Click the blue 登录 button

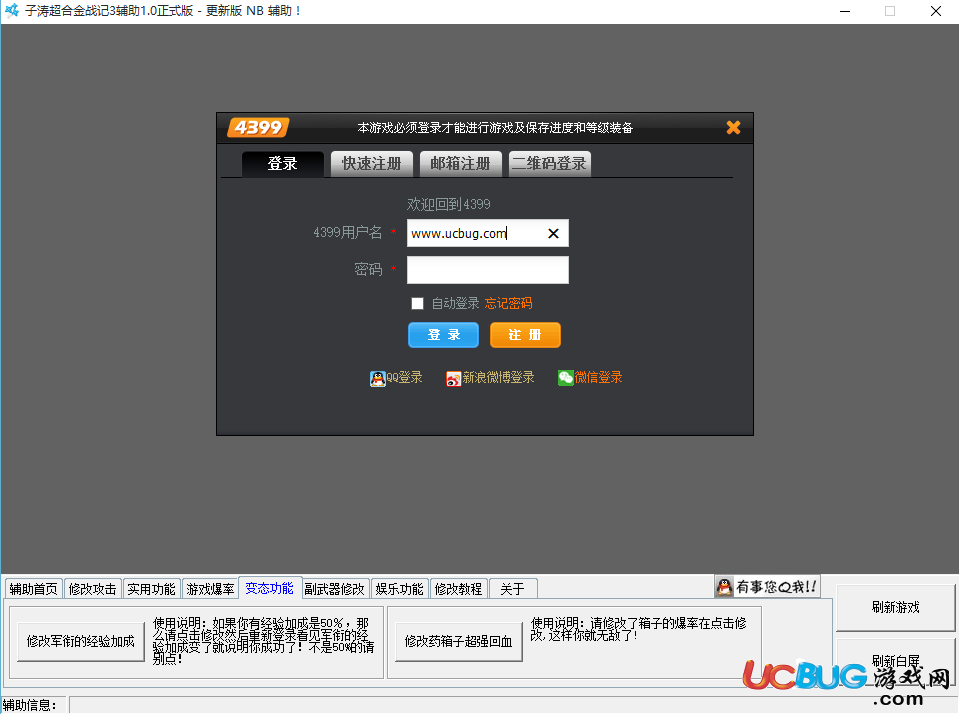(443, 335)
